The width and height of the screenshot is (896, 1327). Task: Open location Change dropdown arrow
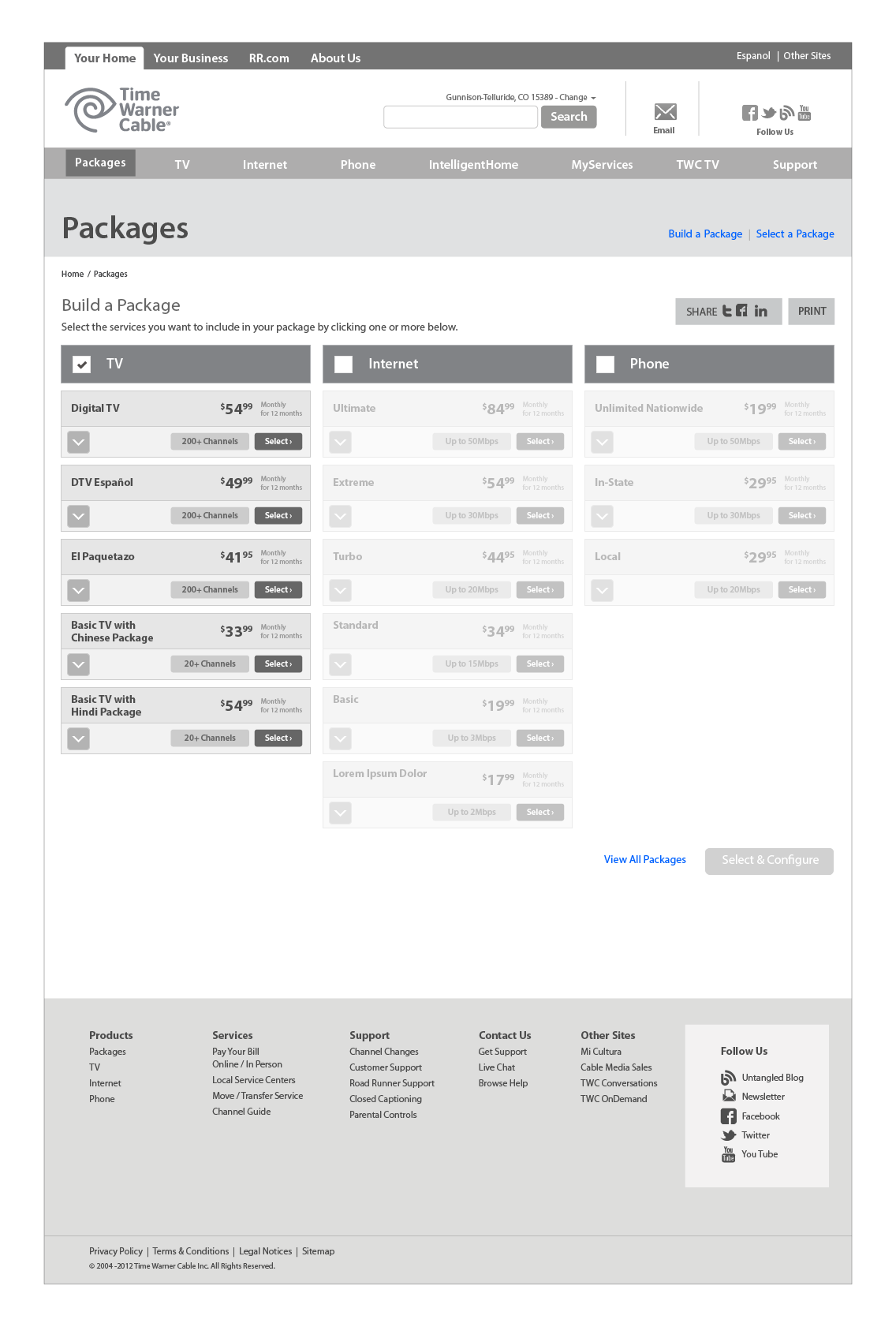593,99
